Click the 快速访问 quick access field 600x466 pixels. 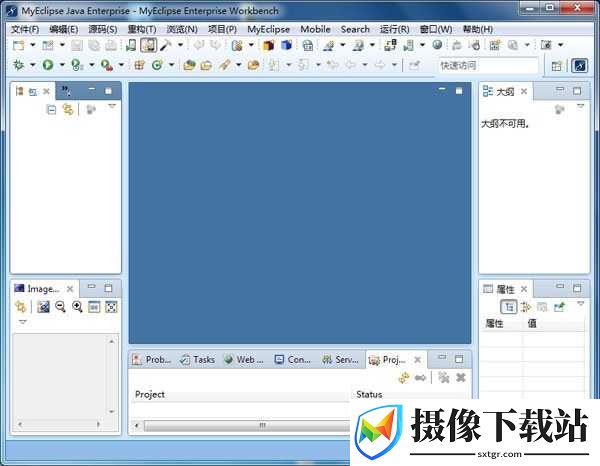[488, 65]
